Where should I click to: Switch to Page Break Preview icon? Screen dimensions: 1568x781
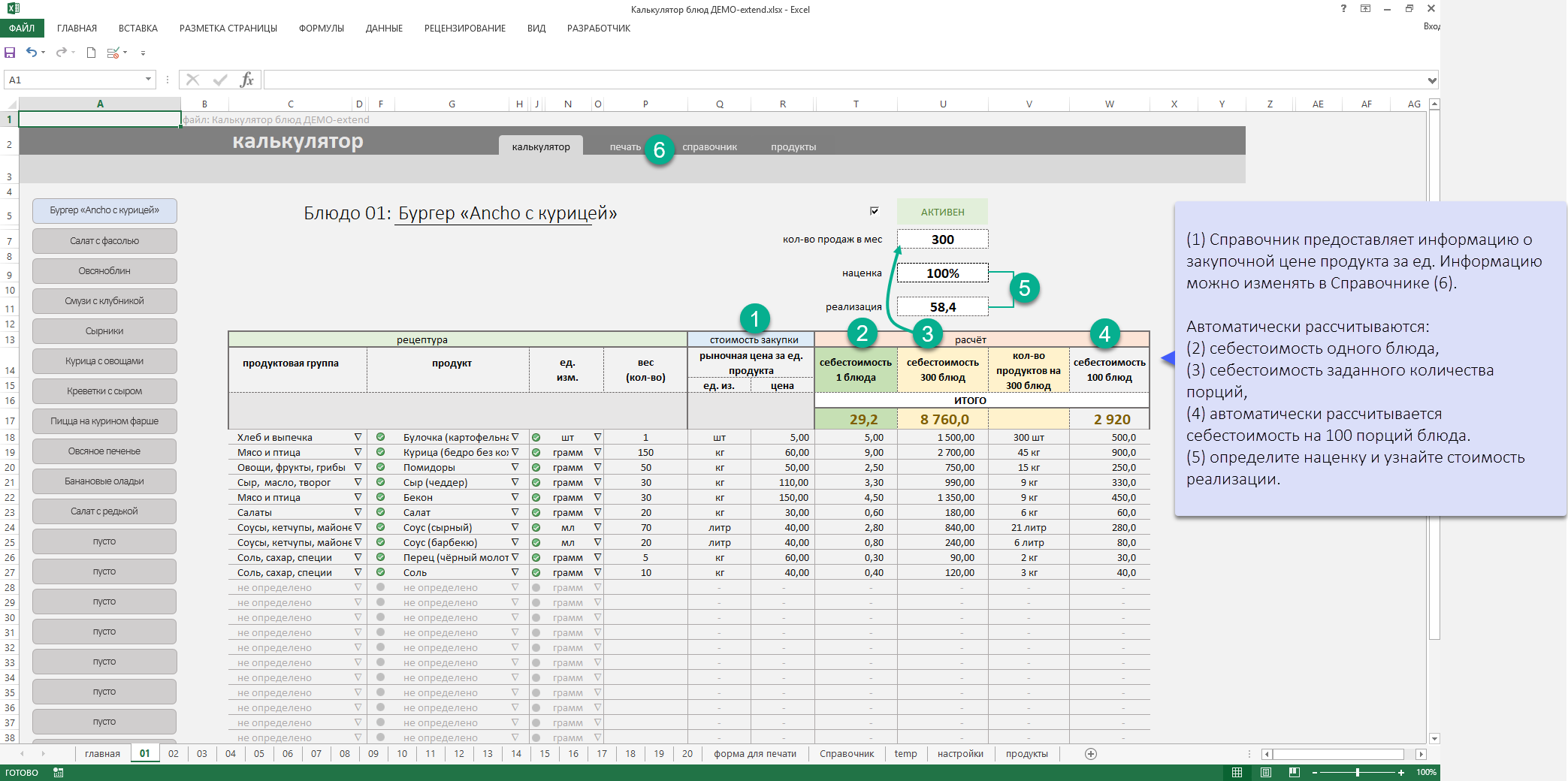1294,772
